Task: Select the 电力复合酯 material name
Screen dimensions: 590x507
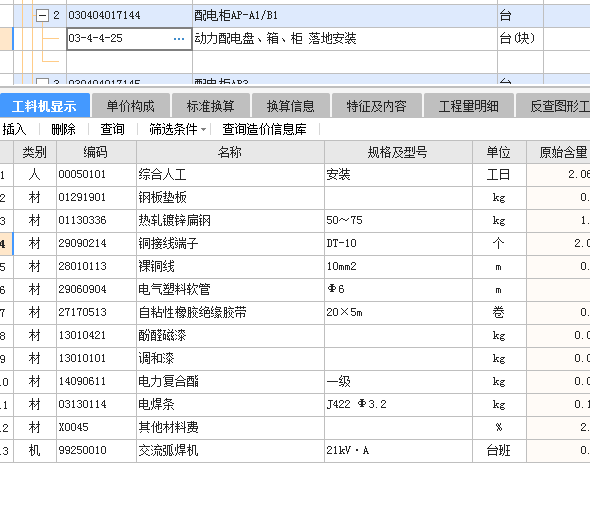Action: 230,382
